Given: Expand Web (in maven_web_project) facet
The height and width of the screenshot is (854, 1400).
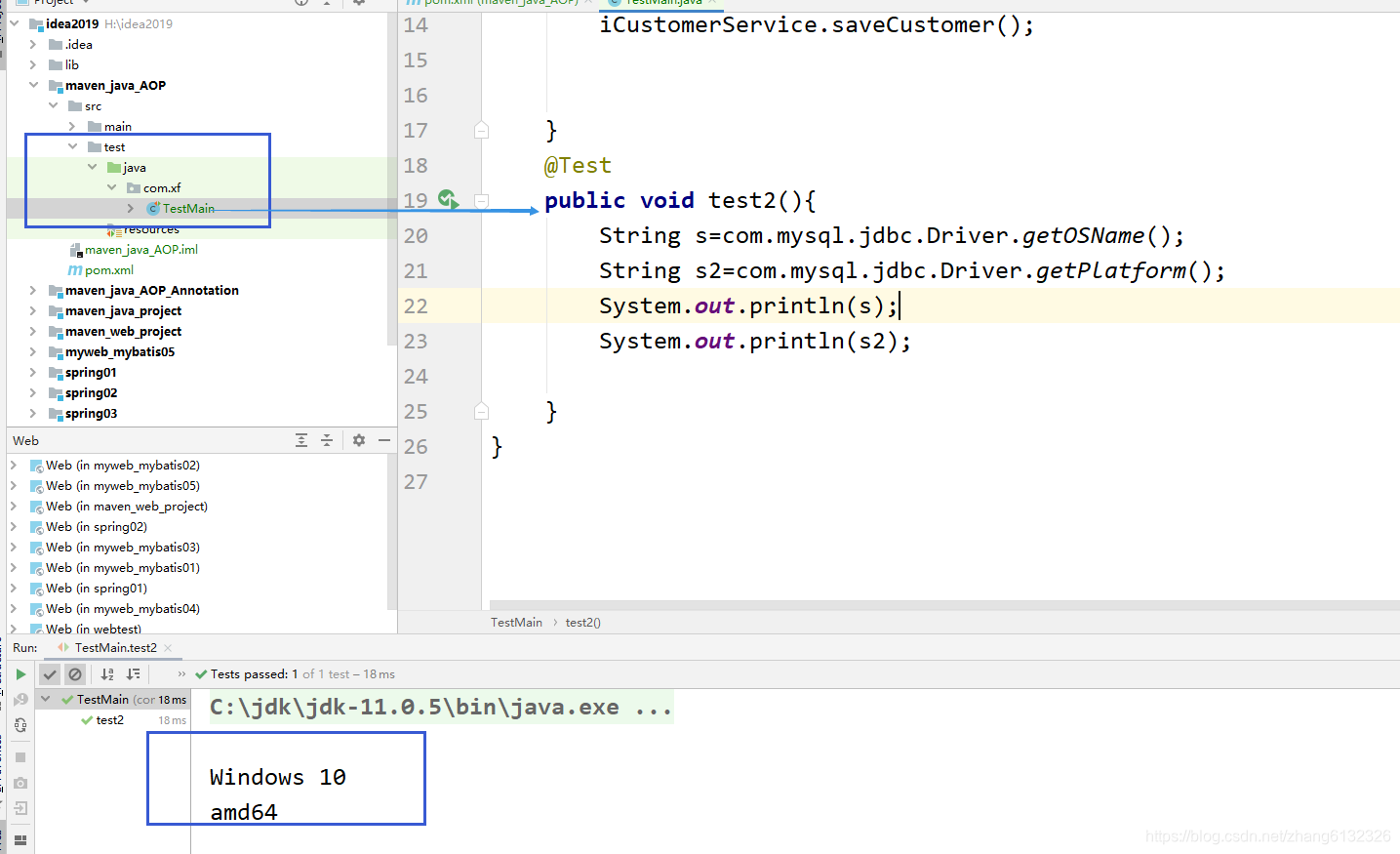Looking at the screenshot, I should (14, 506).
